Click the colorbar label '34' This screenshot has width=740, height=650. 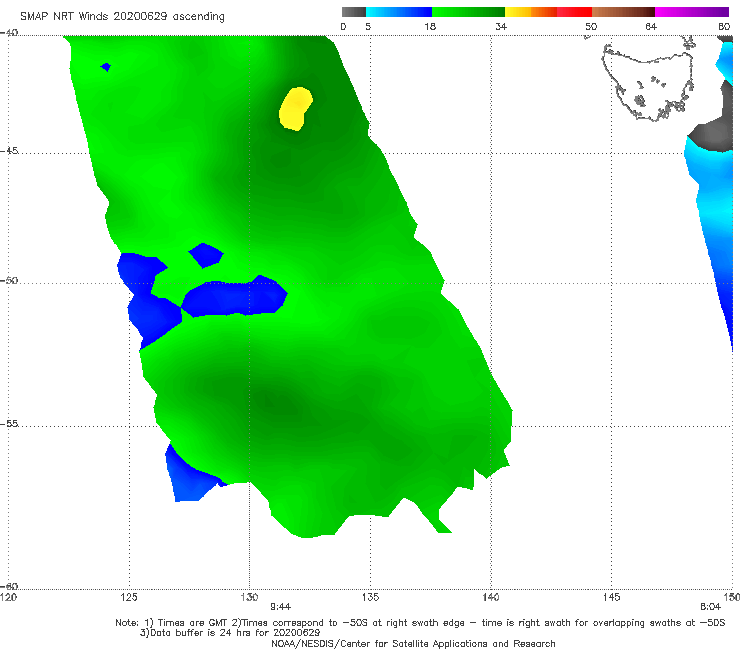tap(501, 26)
